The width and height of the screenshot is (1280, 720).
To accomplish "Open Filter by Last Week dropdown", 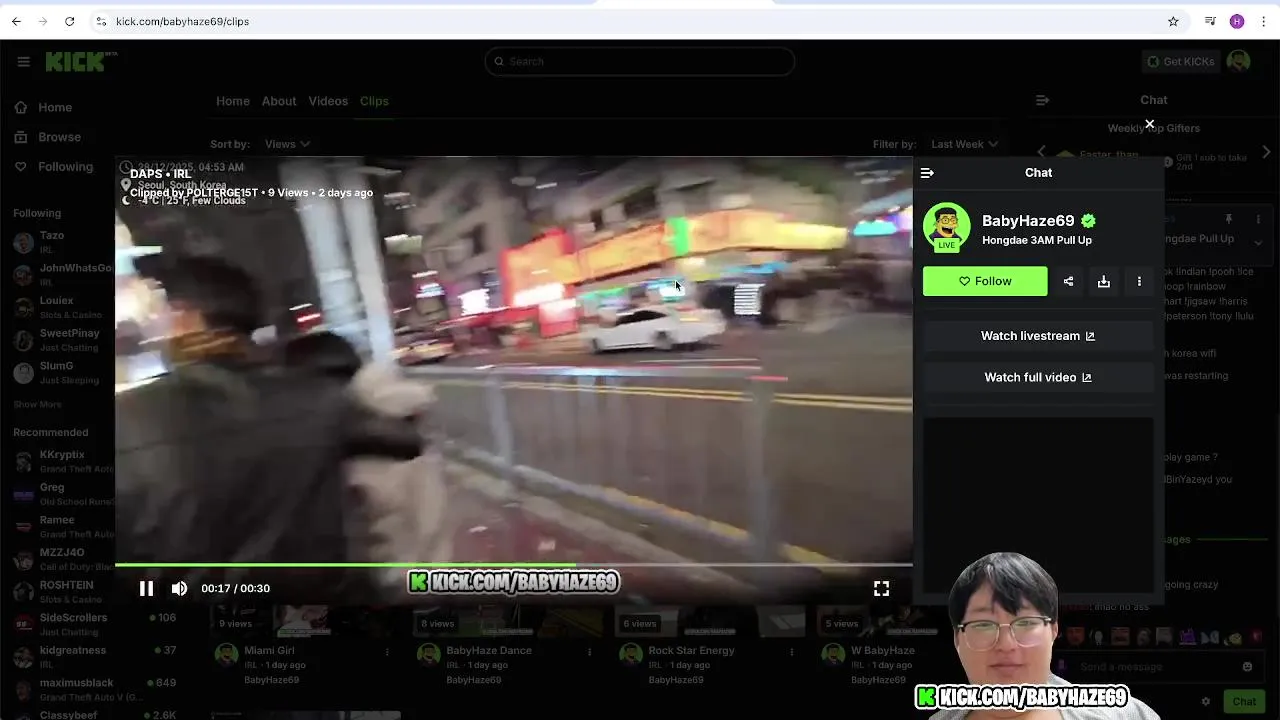I will click(x=964, y=144).
